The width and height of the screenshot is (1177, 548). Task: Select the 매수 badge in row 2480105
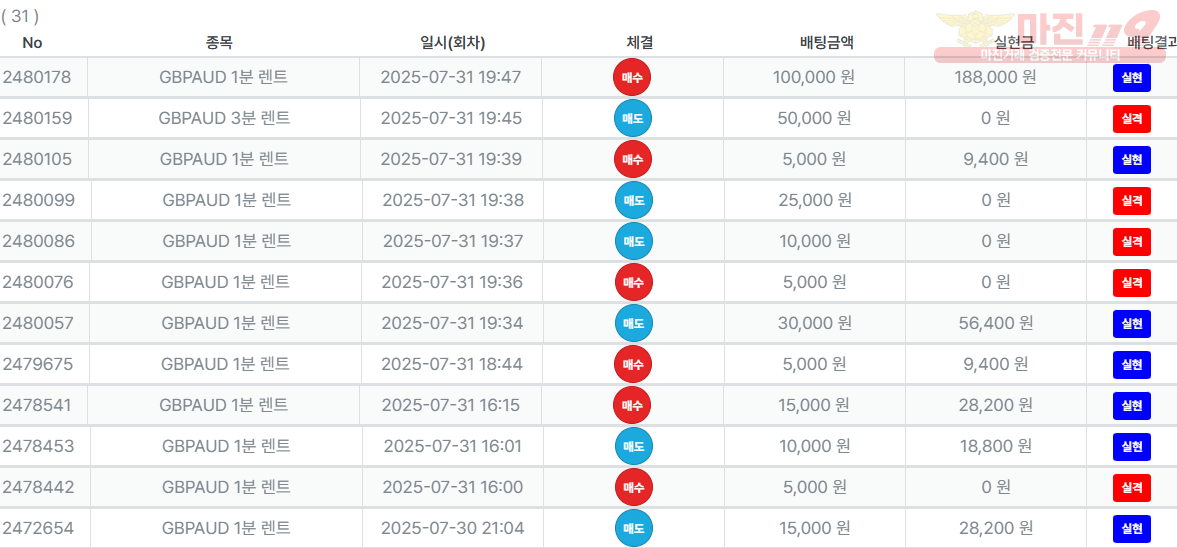point(633,159)
